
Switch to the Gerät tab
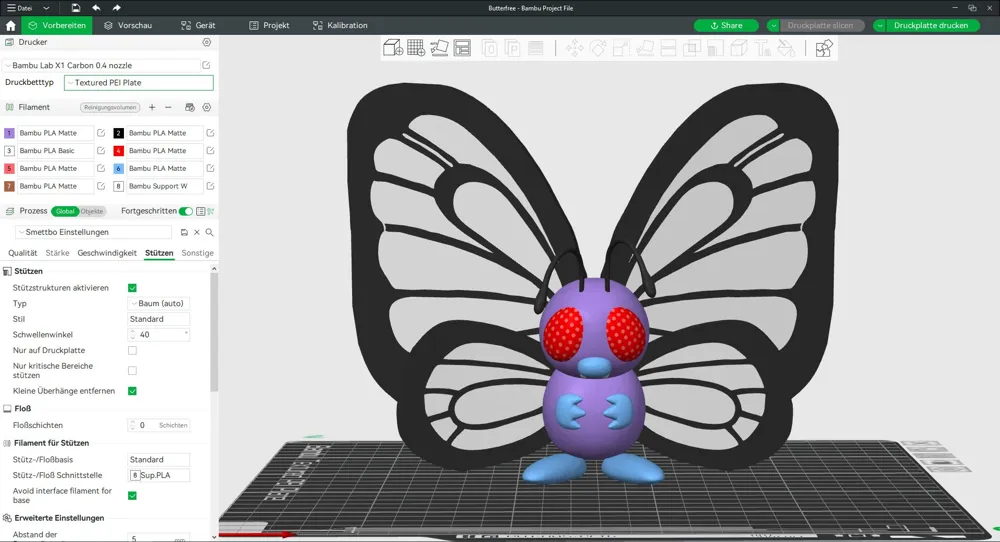tap(198, 26)
